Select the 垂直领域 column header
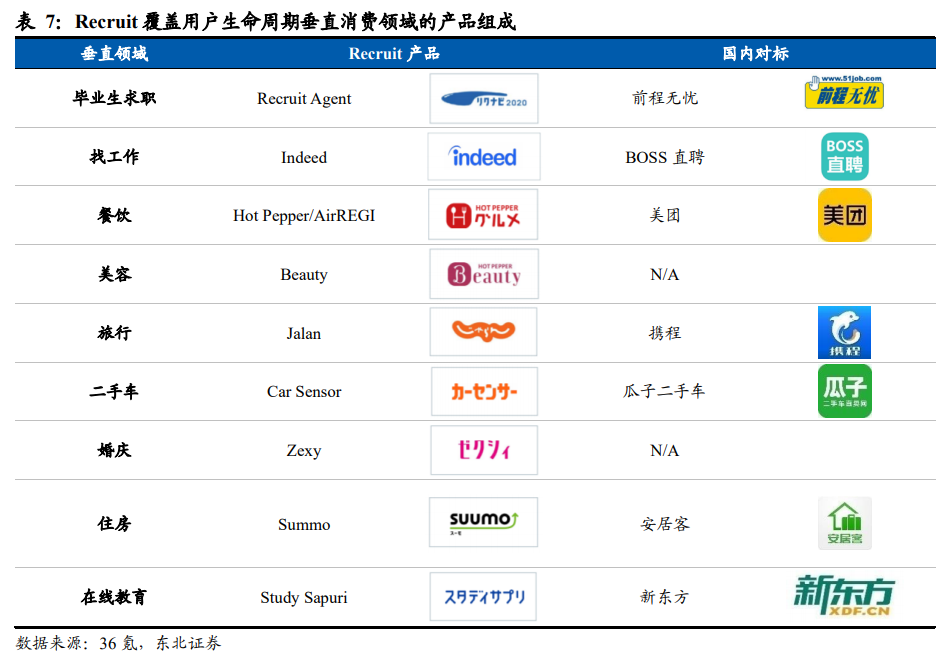951x661 pixels. pos(115,53)
